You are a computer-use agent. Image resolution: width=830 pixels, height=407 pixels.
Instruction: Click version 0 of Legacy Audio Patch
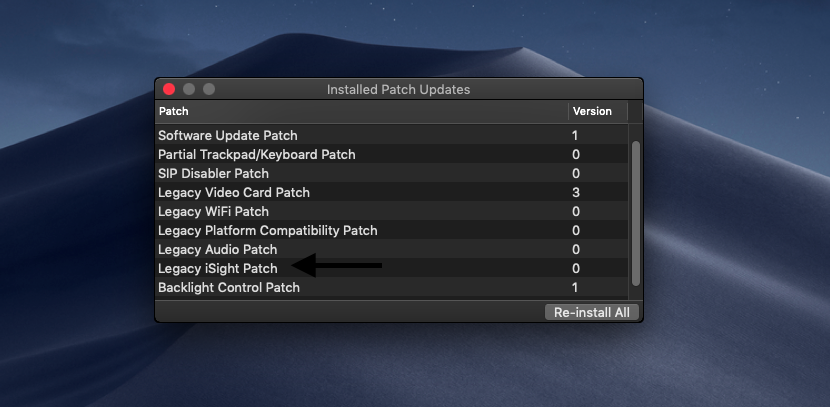pos(575,250)
